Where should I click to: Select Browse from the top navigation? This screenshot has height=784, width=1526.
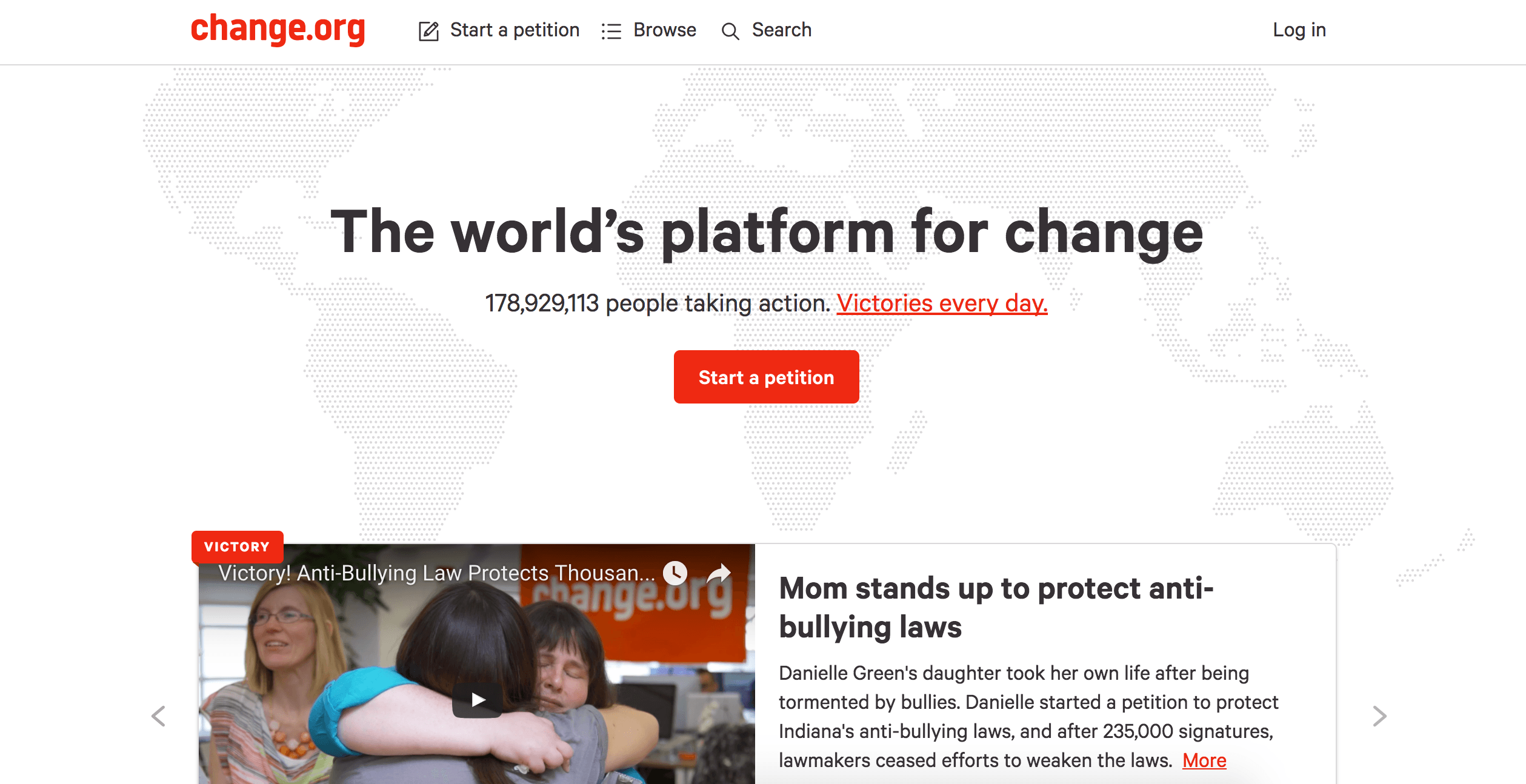point(664,30)
